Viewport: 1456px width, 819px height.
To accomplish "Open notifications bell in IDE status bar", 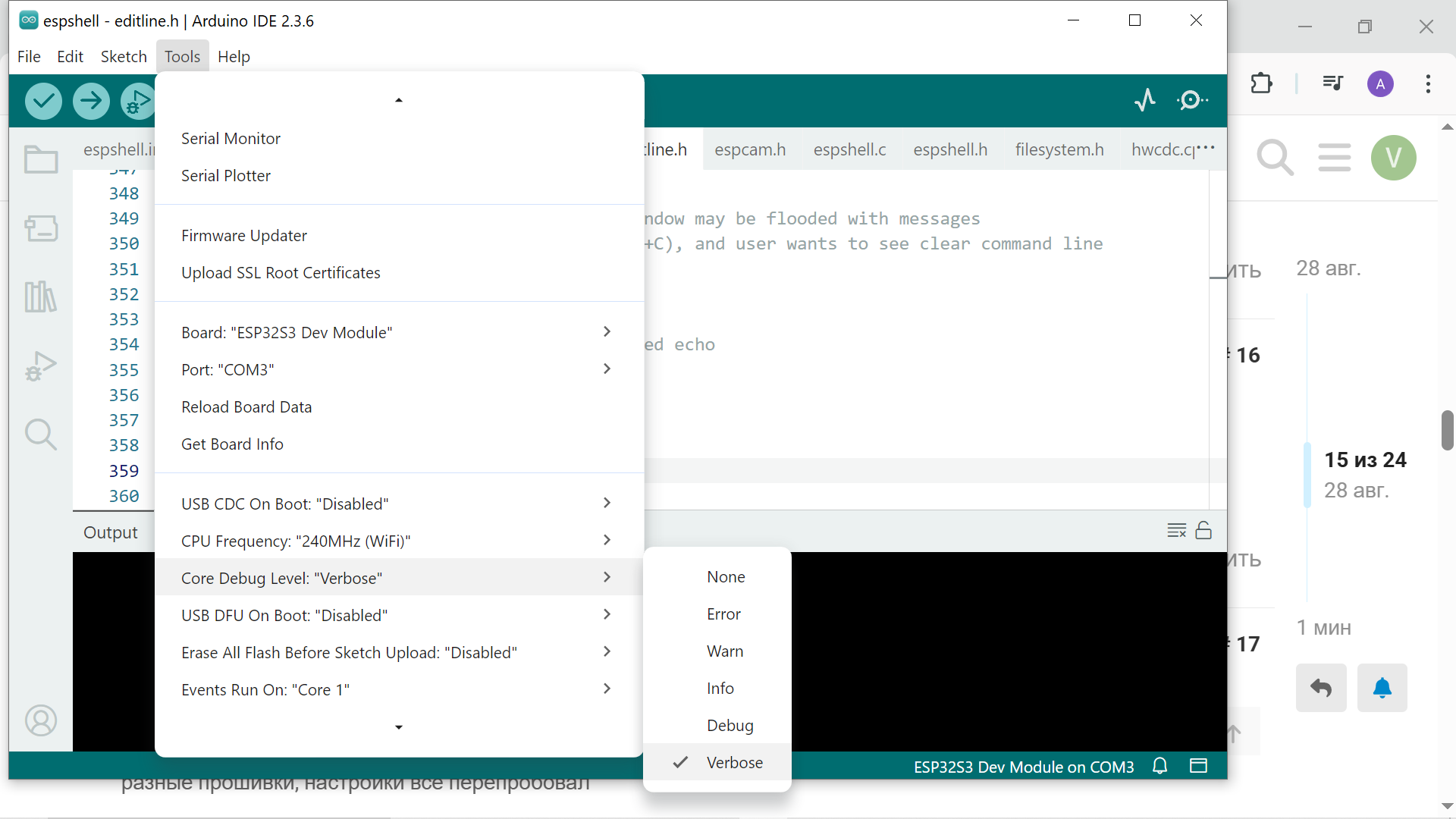I will 1159,766.
